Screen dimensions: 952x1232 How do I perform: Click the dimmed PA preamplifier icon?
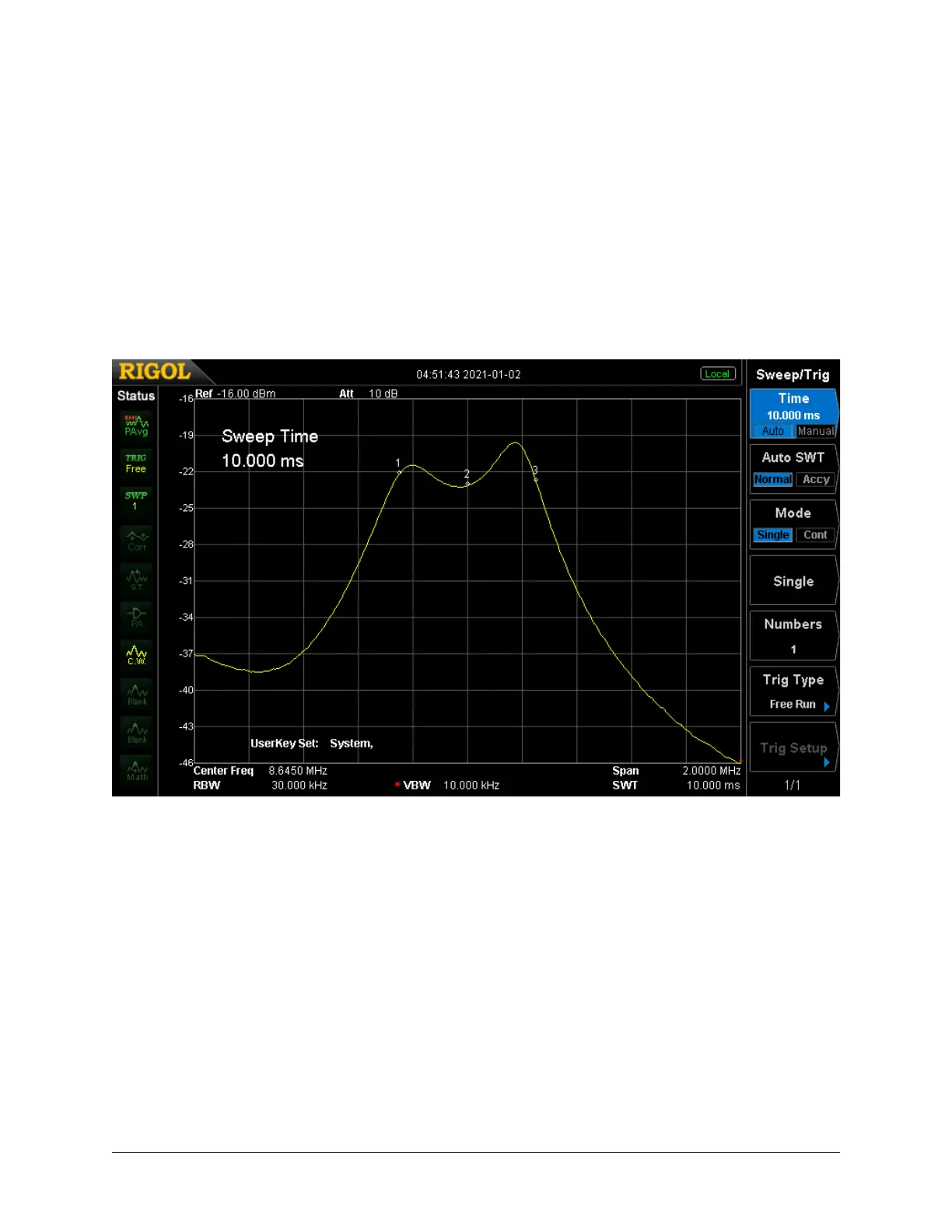(136, 617)
